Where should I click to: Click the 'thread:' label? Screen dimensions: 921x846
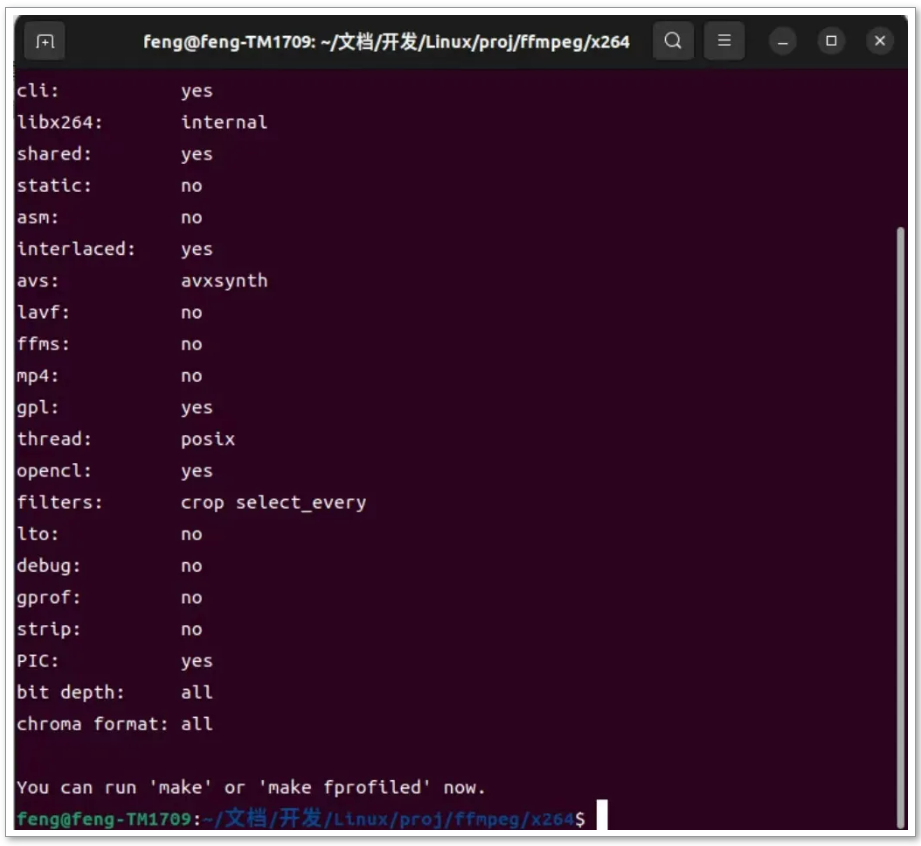(54, 439)
